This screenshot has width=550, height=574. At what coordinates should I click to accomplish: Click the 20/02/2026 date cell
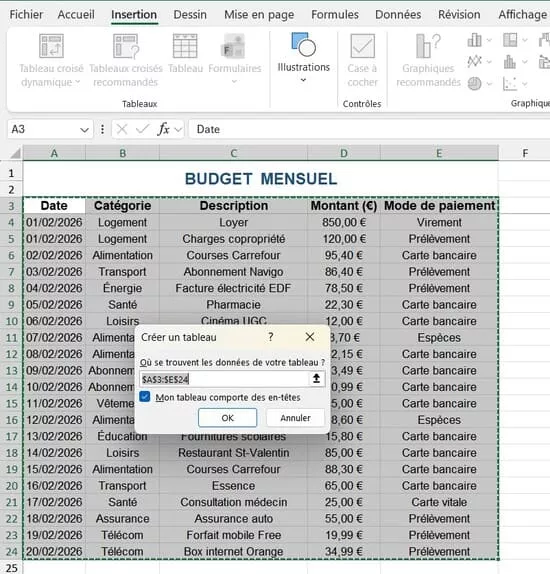(54, 551)
